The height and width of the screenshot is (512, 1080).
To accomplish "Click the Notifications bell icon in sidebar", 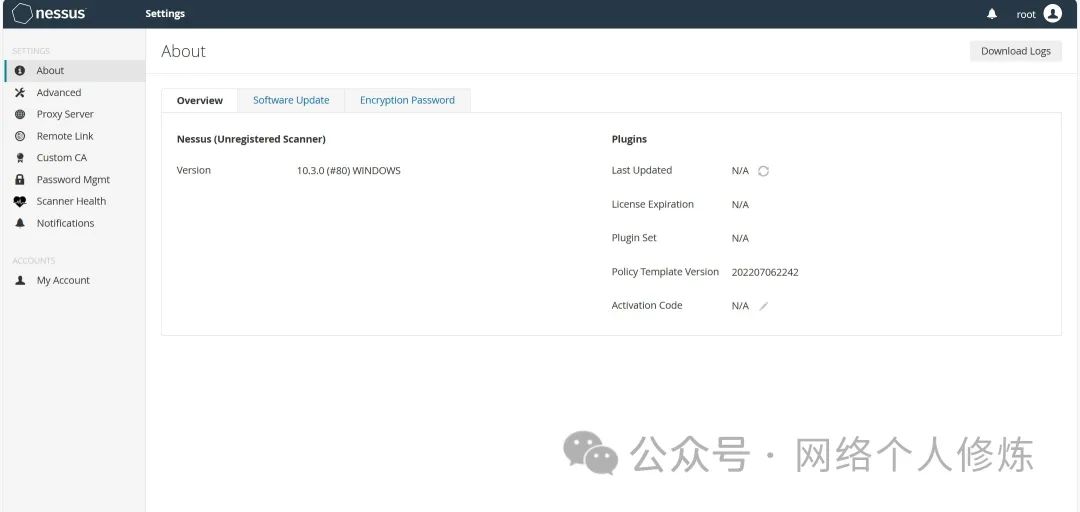I will pos(20,223).
